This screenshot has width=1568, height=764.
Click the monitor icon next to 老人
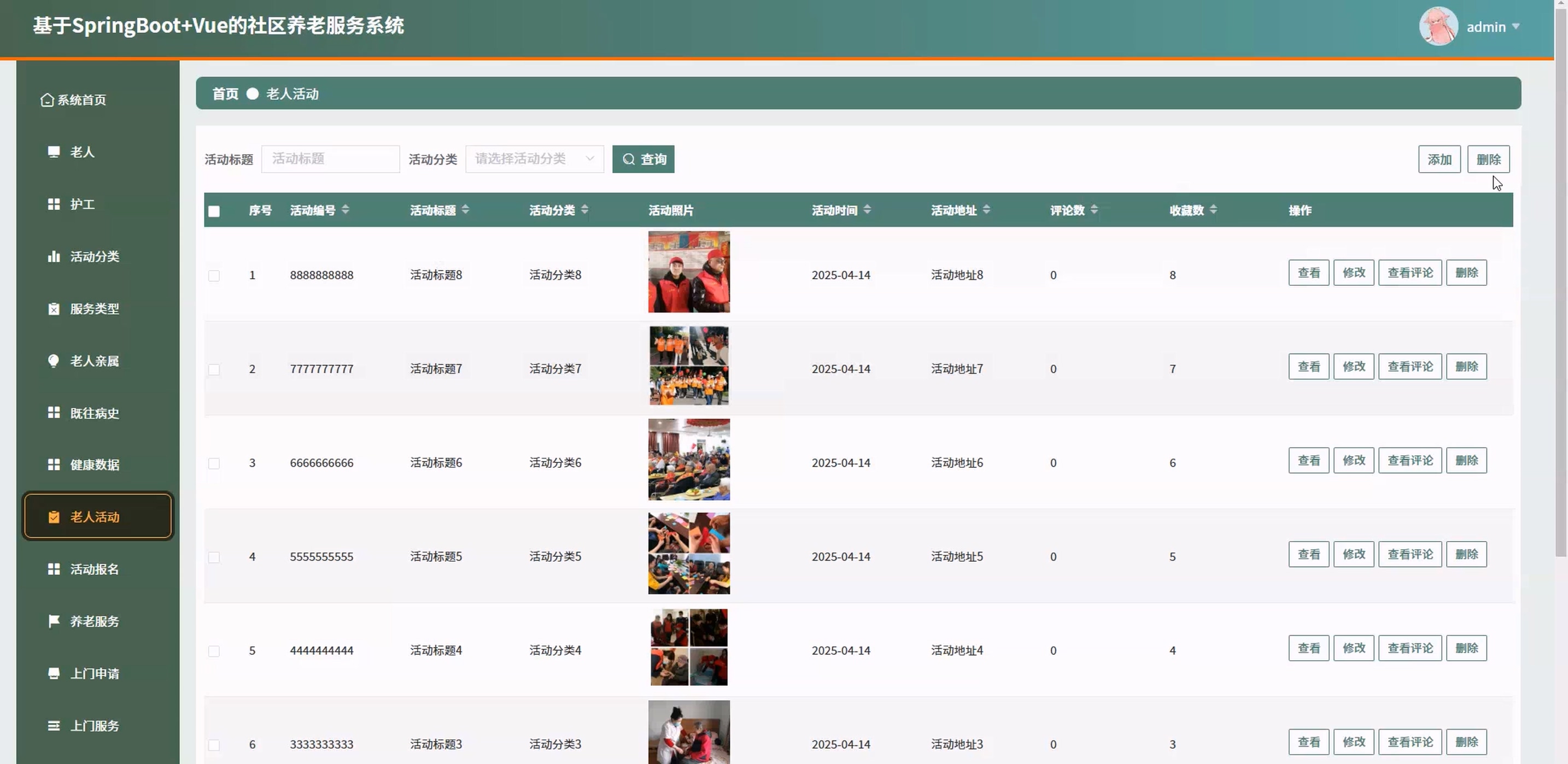click(x=54, y=151)
